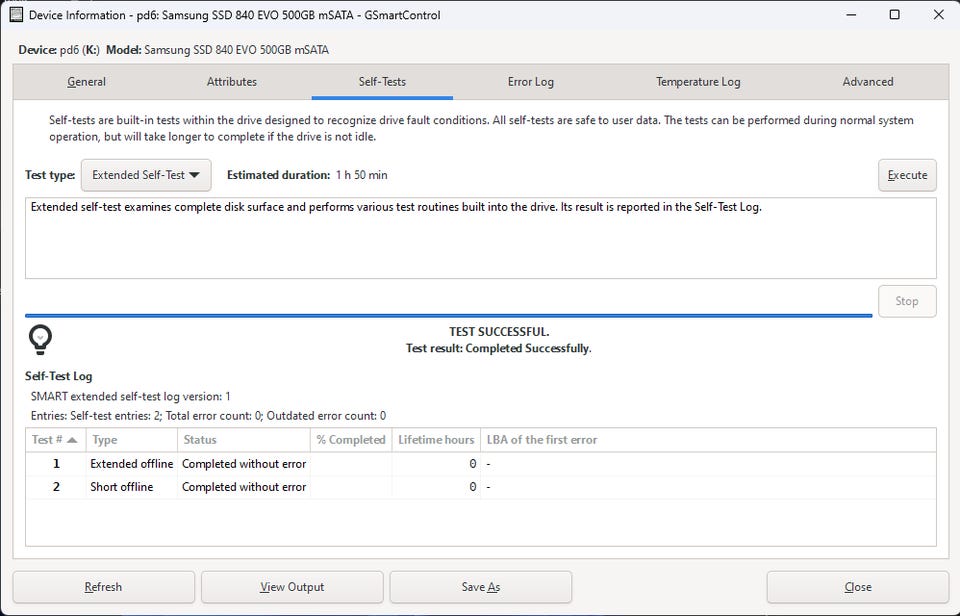Sort the log by Test # column
The image size is (960, 616).
tap(55, 440)
